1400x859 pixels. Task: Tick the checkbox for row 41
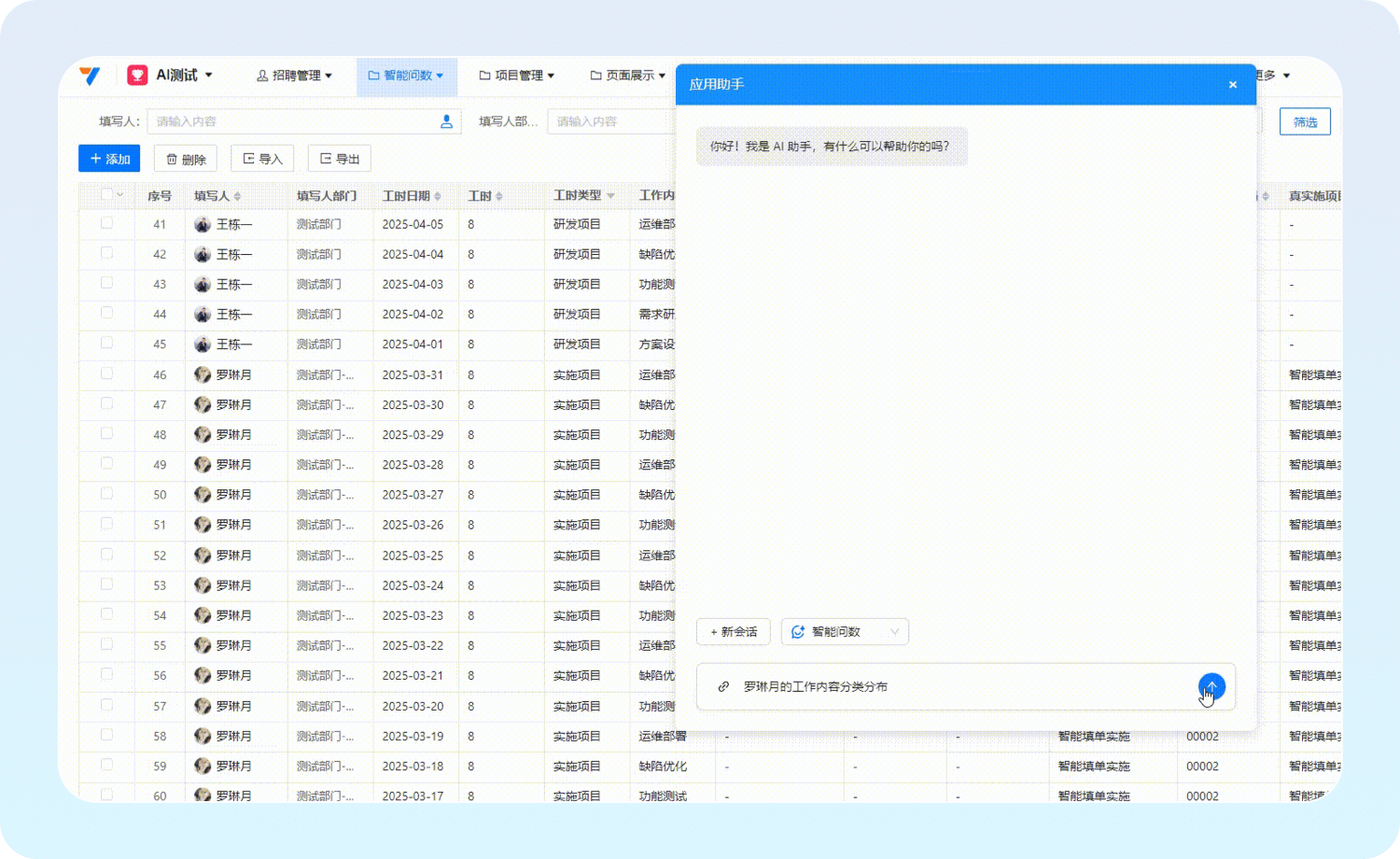[x=106, y=223]
